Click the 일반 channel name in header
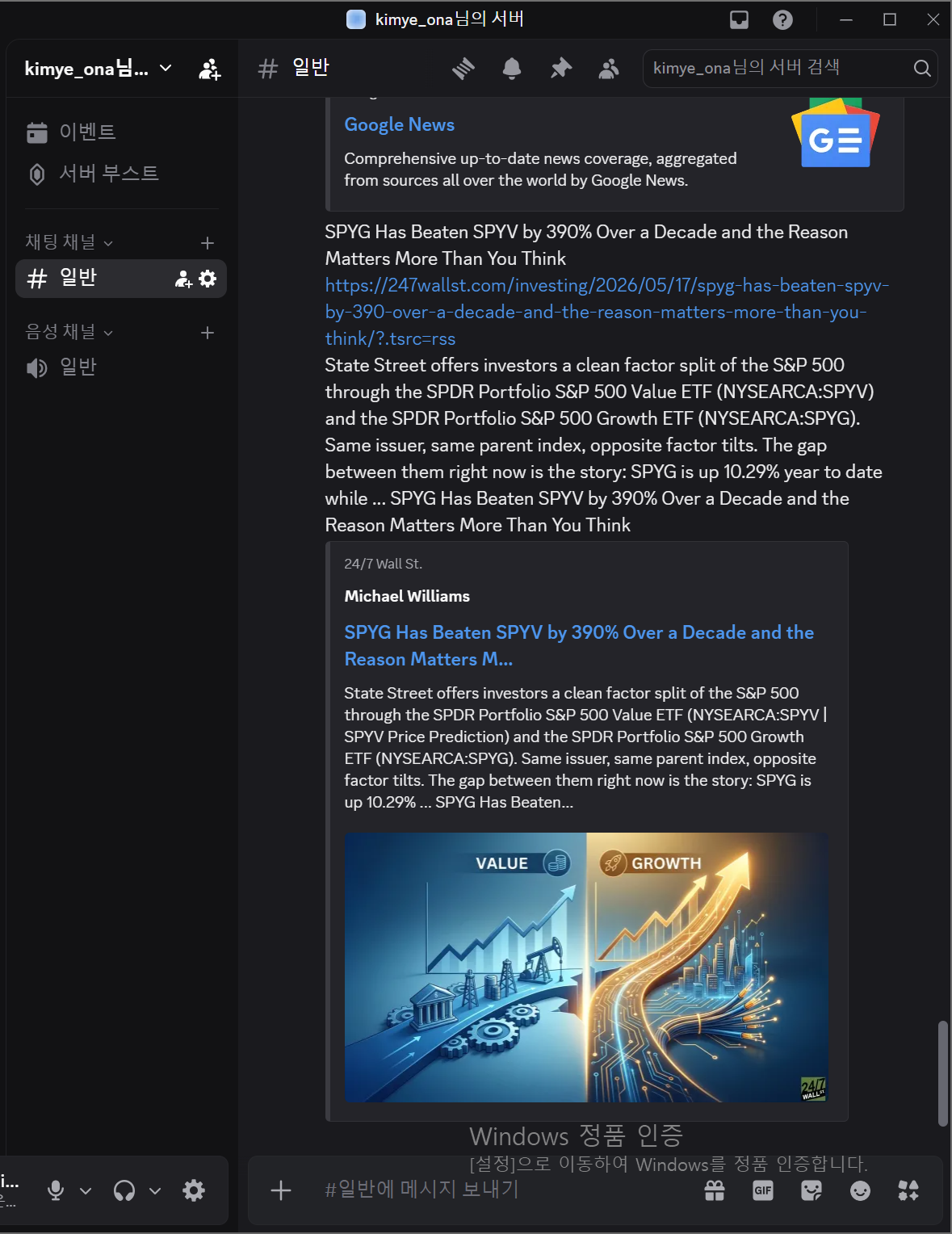Image resolution: width=952 pixels, height=1234 pixels. tap(311, 68)
